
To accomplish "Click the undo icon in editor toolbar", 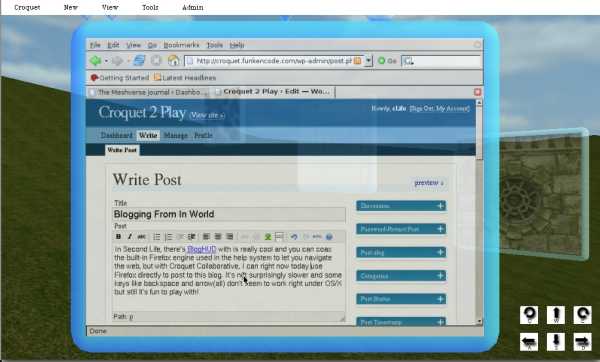I will click(x=294, y=237).
